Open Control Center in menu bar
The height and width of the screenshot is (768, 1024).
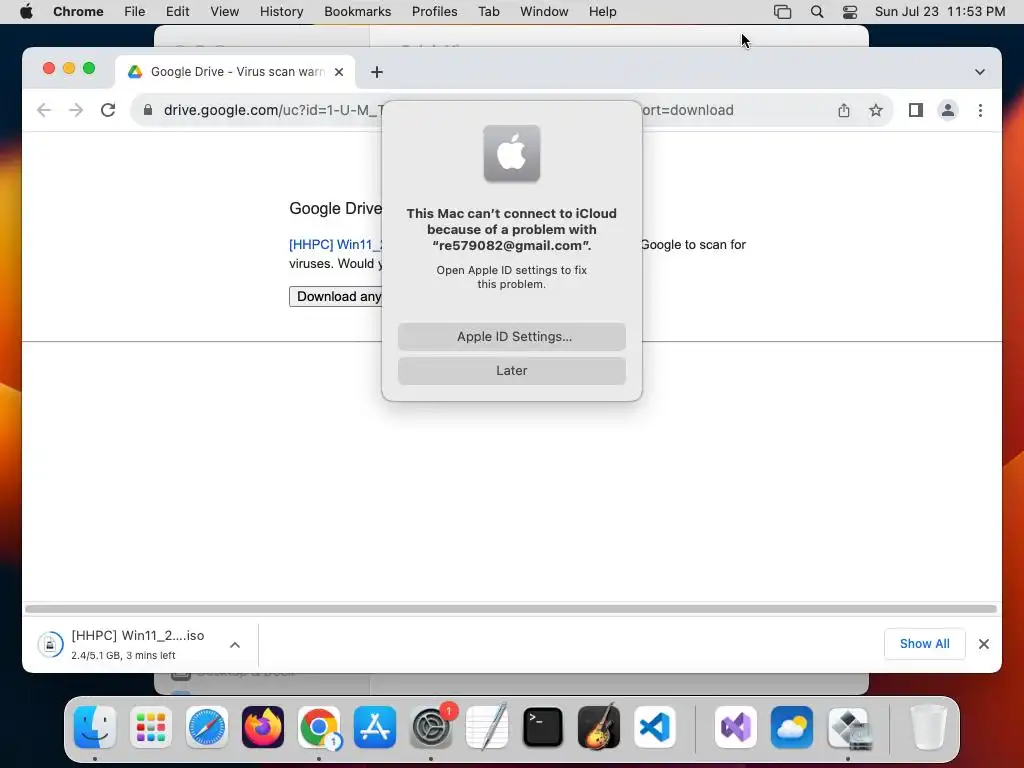click(850, 12)
